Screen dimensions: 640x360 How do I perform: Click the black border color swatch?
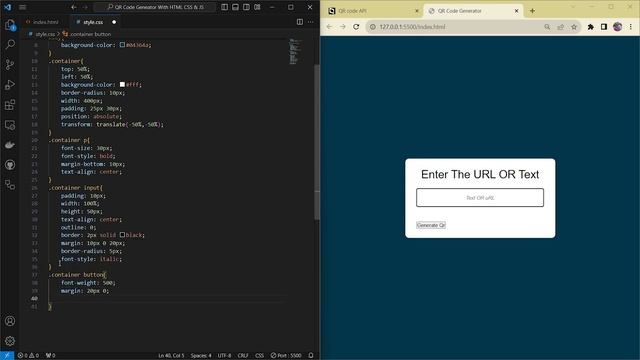point(122,235)
